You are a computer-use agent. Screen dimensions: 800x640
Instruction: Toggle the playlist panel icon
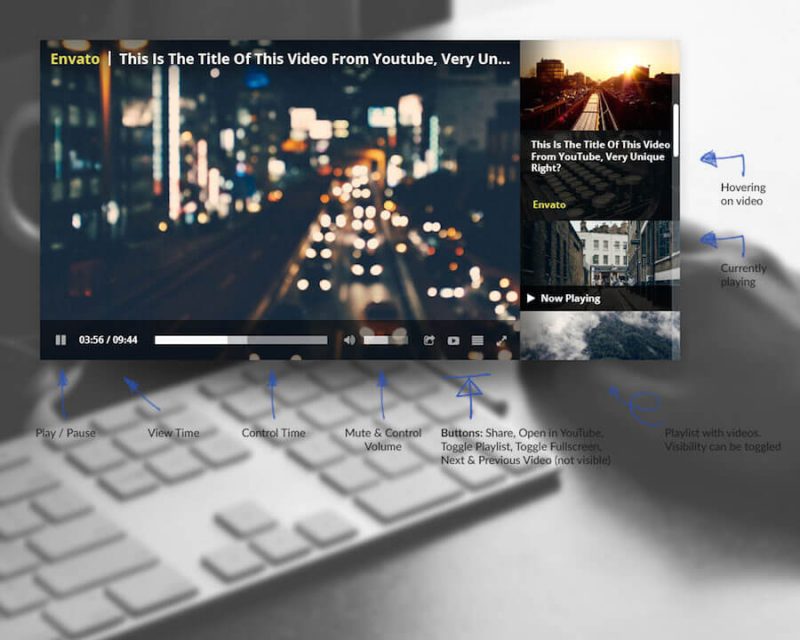click(x=478, y=340)
